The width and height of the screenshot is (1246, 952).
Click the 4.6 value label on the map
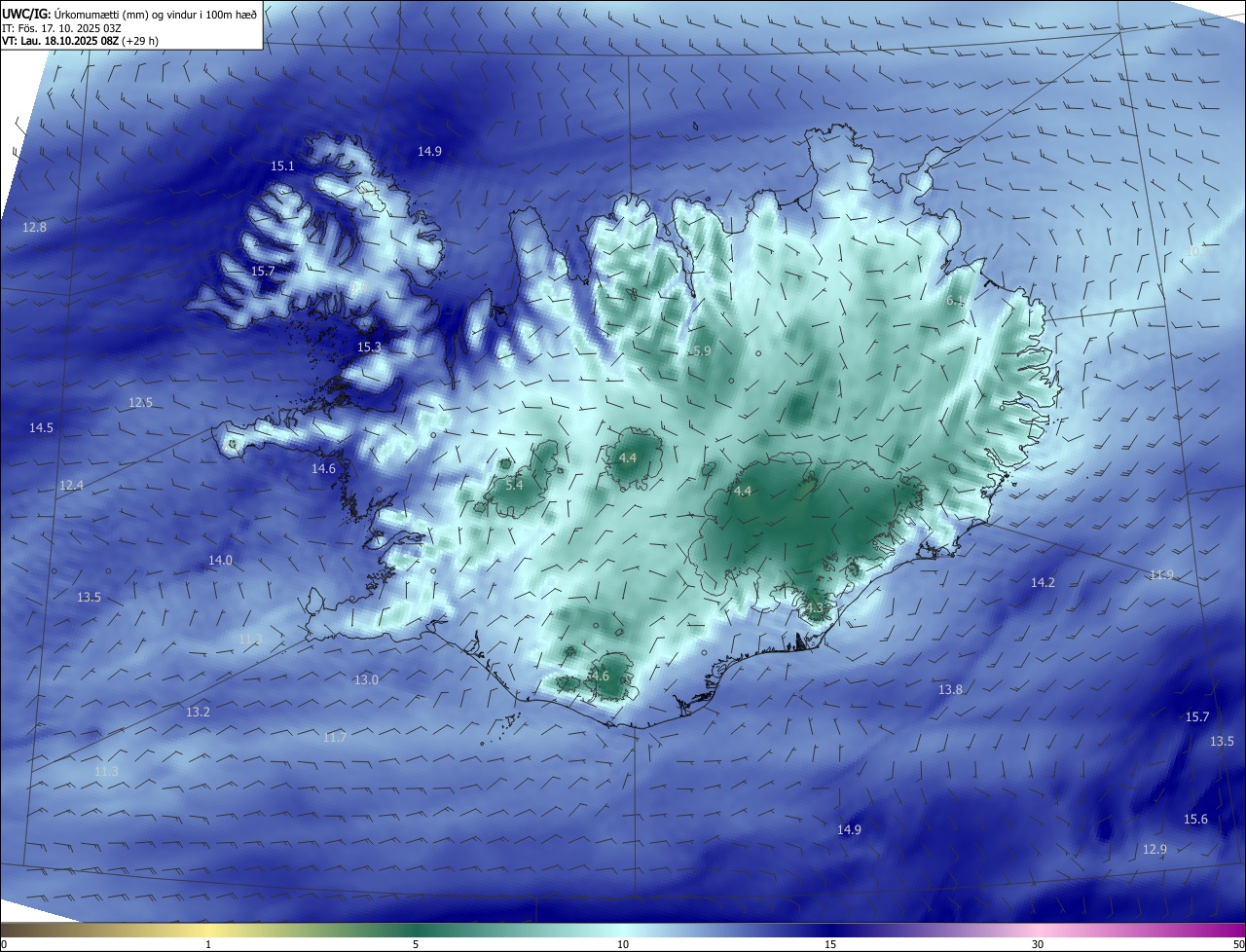pos(600,676)
